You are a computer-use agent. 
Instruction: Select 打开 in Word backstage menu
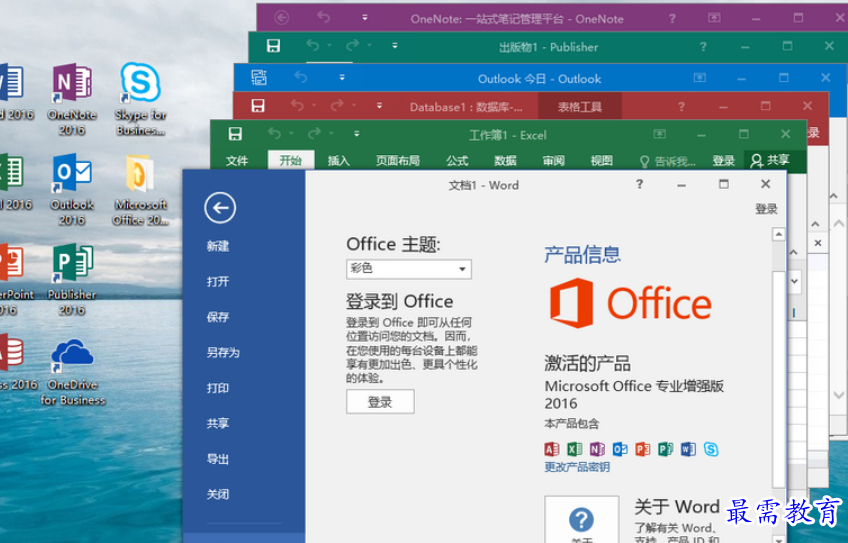(218, 281)
